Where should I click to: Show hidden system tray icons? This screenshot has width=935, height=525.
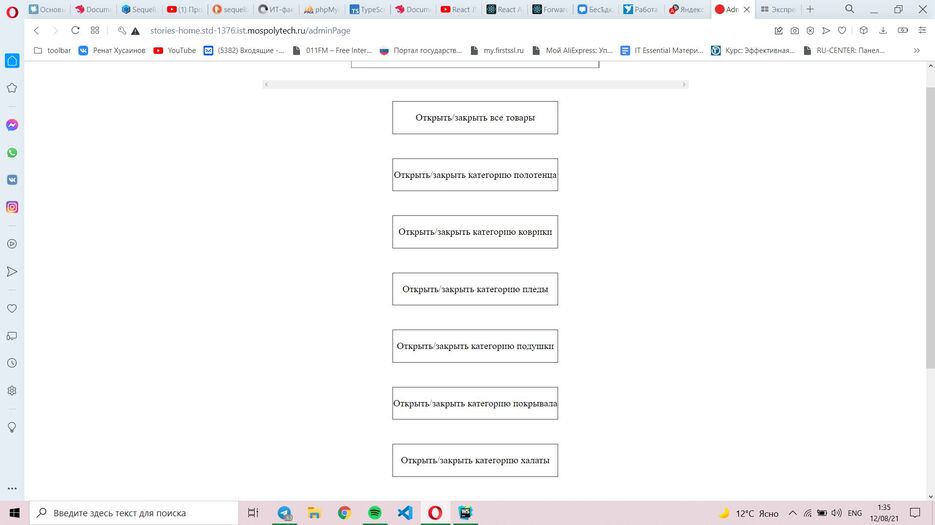coord(793,513)
